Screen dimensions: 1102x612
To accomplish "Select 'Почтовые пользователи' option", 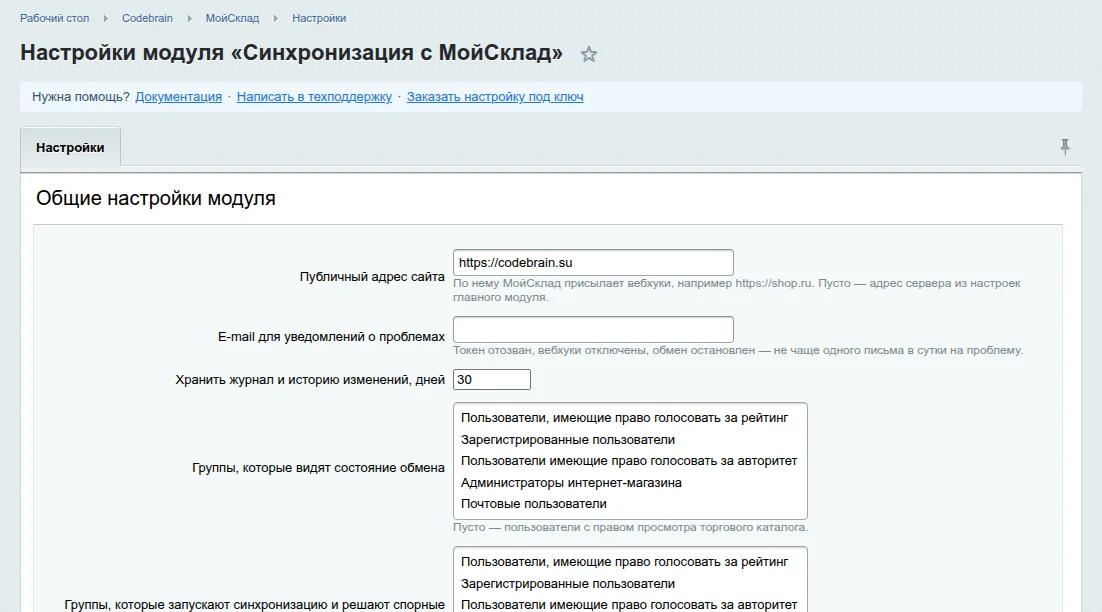I will 533,504.
